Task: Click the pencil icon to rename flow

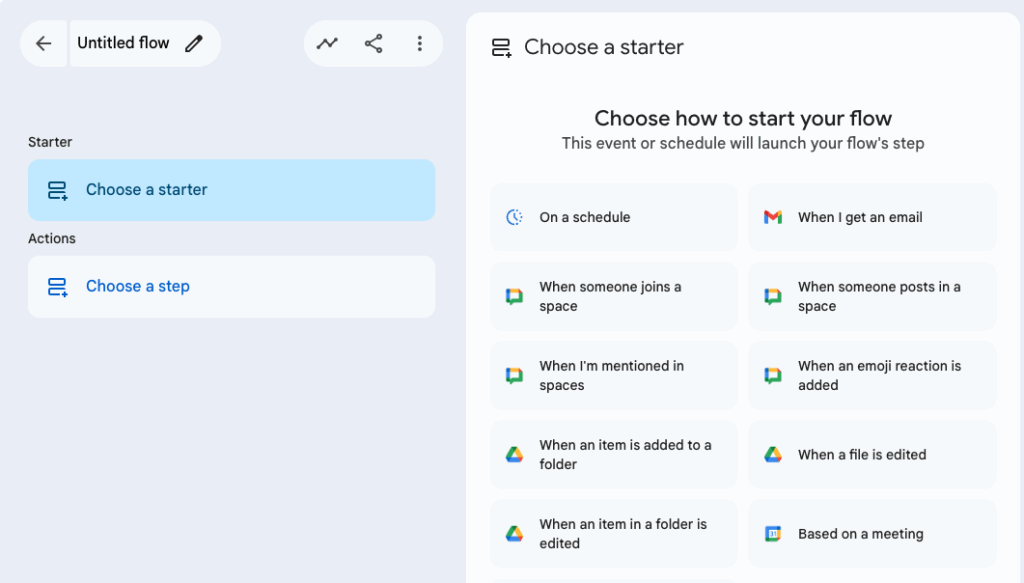Action: 194,43
